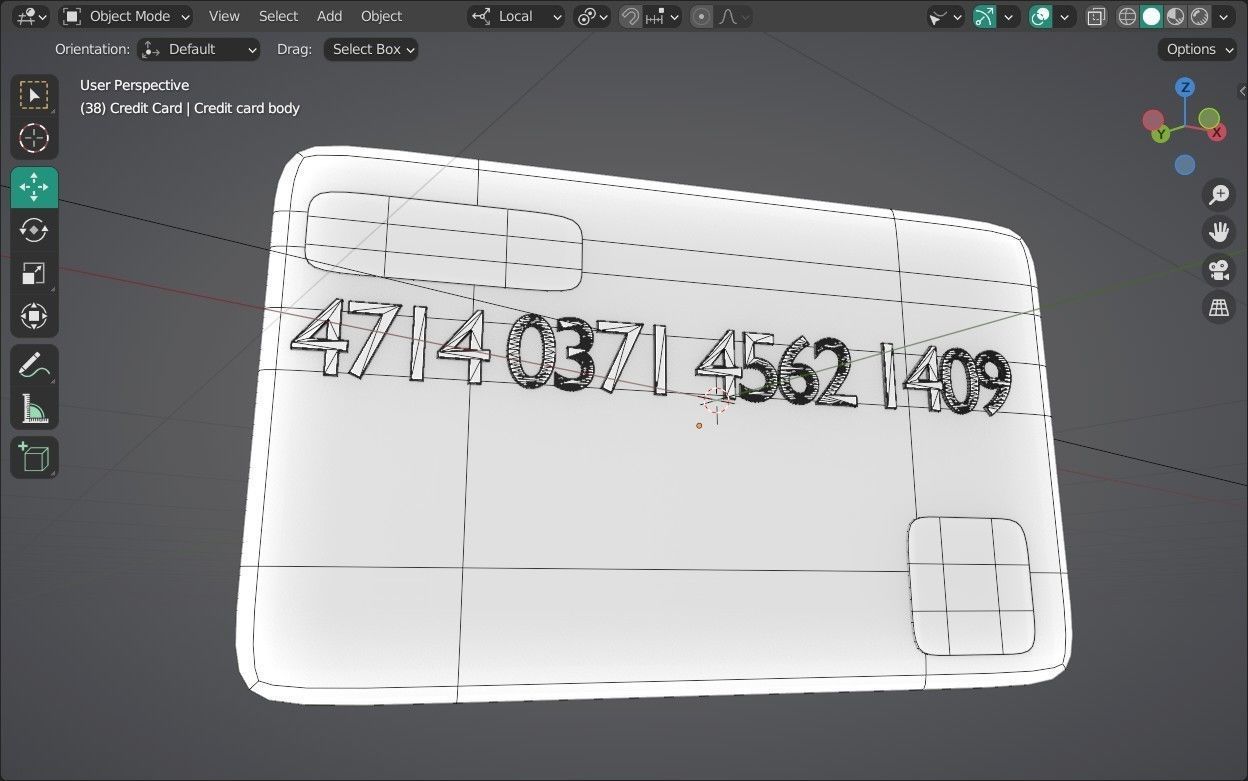Select the Scale tool
The image size is (1248, 781).
coord(34,273)
